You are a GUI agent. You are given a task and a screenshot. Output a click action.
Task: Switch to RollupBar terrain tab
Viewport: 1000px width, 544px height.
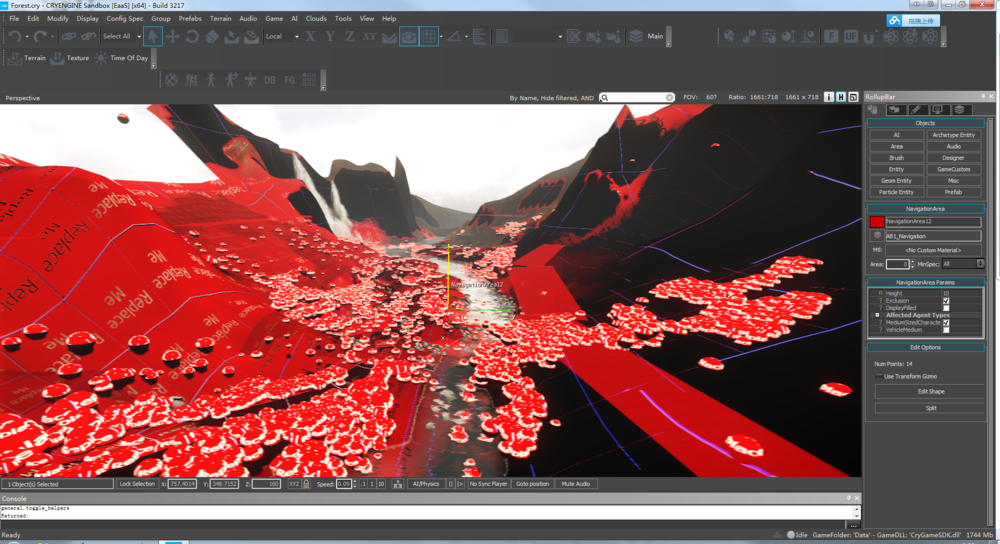coord(894,110)
